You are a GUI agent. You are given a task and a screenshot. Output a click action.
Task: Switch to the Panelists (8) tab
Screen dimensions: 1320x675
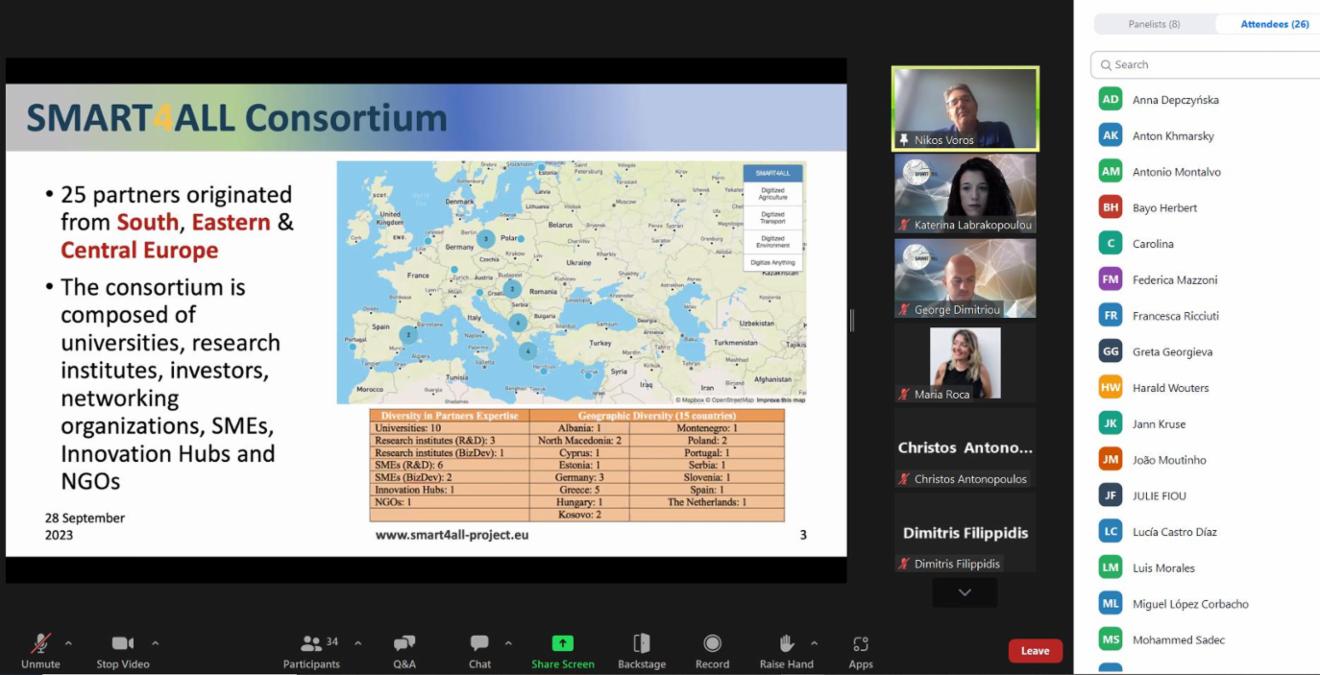[x=1154, y=24]
